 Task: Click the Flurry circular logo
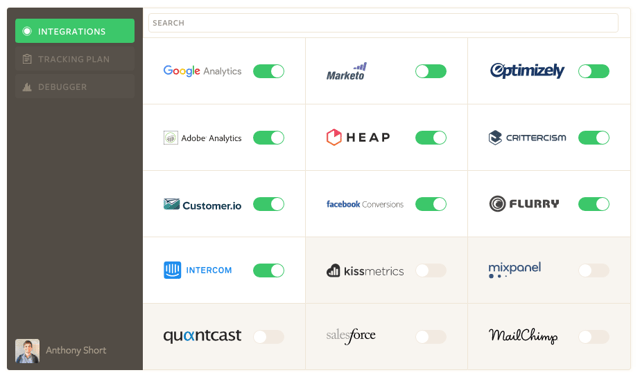click(x=497, y=204)
